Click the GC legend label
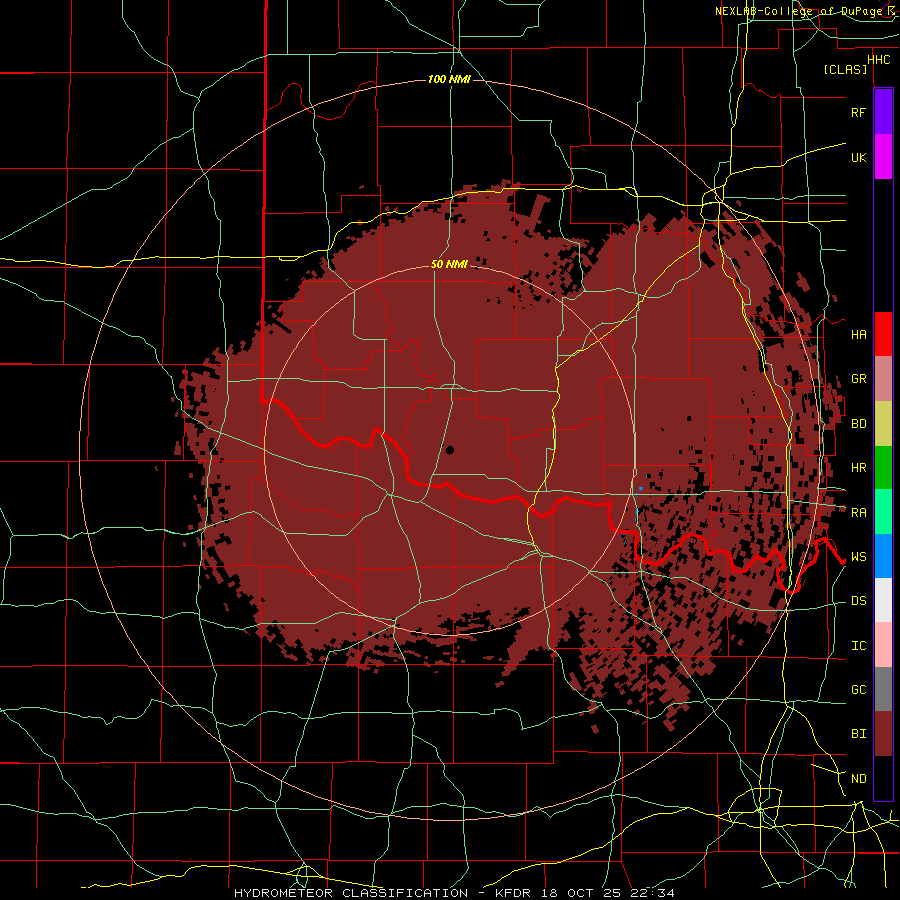Viewport: 900px width, 900px height. pos(858,690)
